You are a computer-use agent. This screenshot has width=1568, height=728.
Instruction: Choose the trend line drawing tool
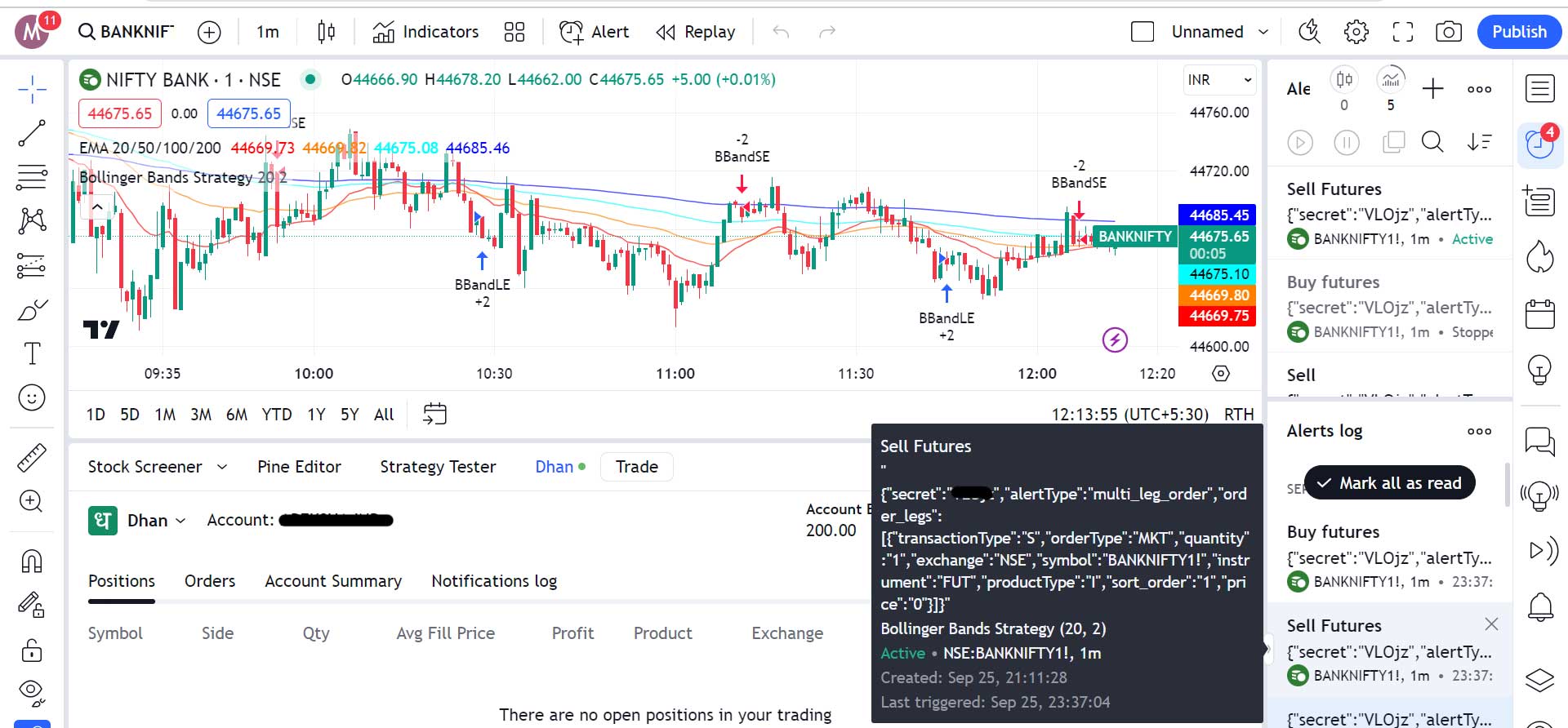[x=32, y=133]
